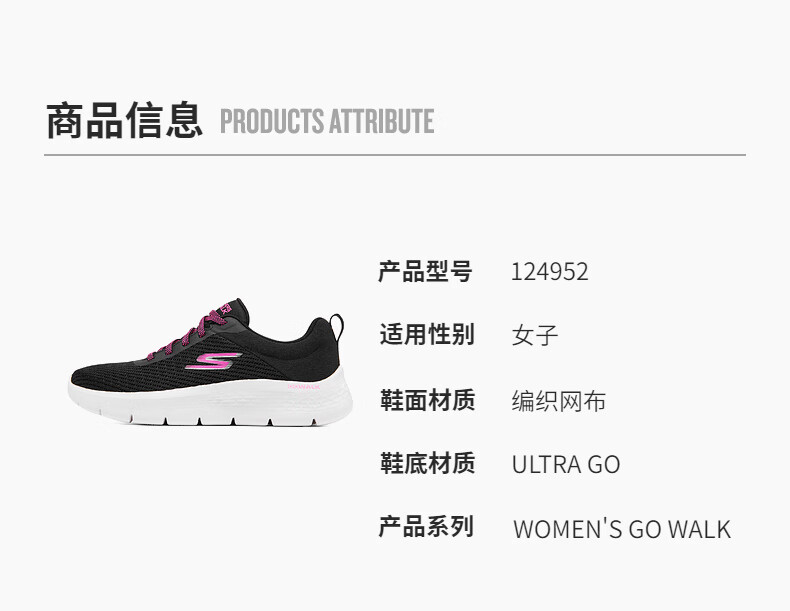Click the 鞋底材质 label
This screenshot has height=611, width=790.
pyautogui.click(x=427, y=463)
